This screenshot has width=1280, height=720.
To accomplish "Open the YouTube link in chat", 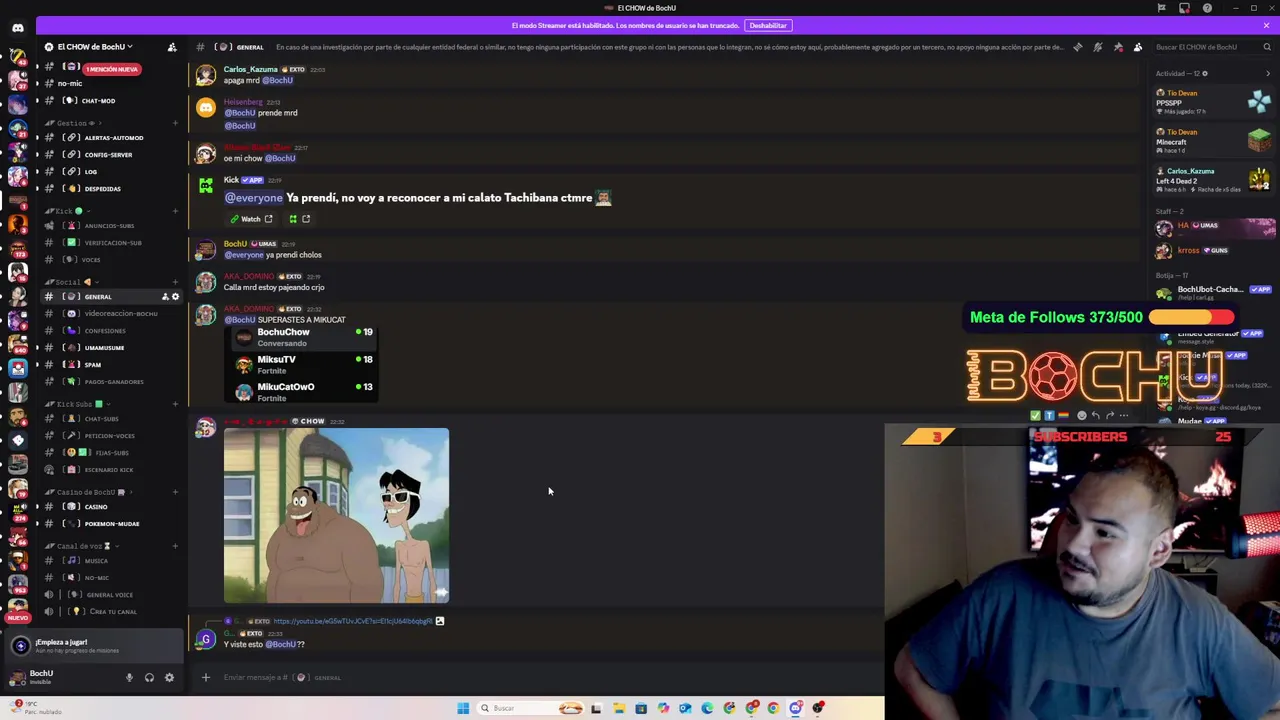I will (353, 621).
